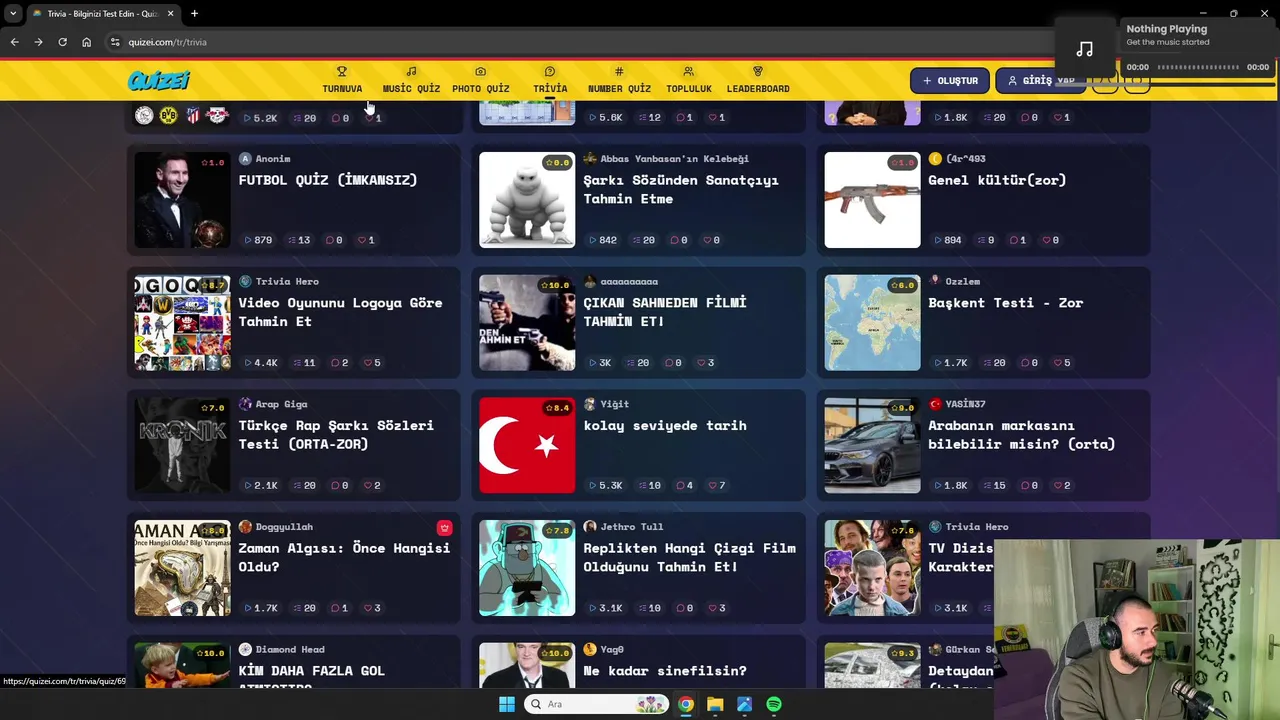Click the white Michelin figure thumbnail
1280x720 pixels.
pos(527,200)
